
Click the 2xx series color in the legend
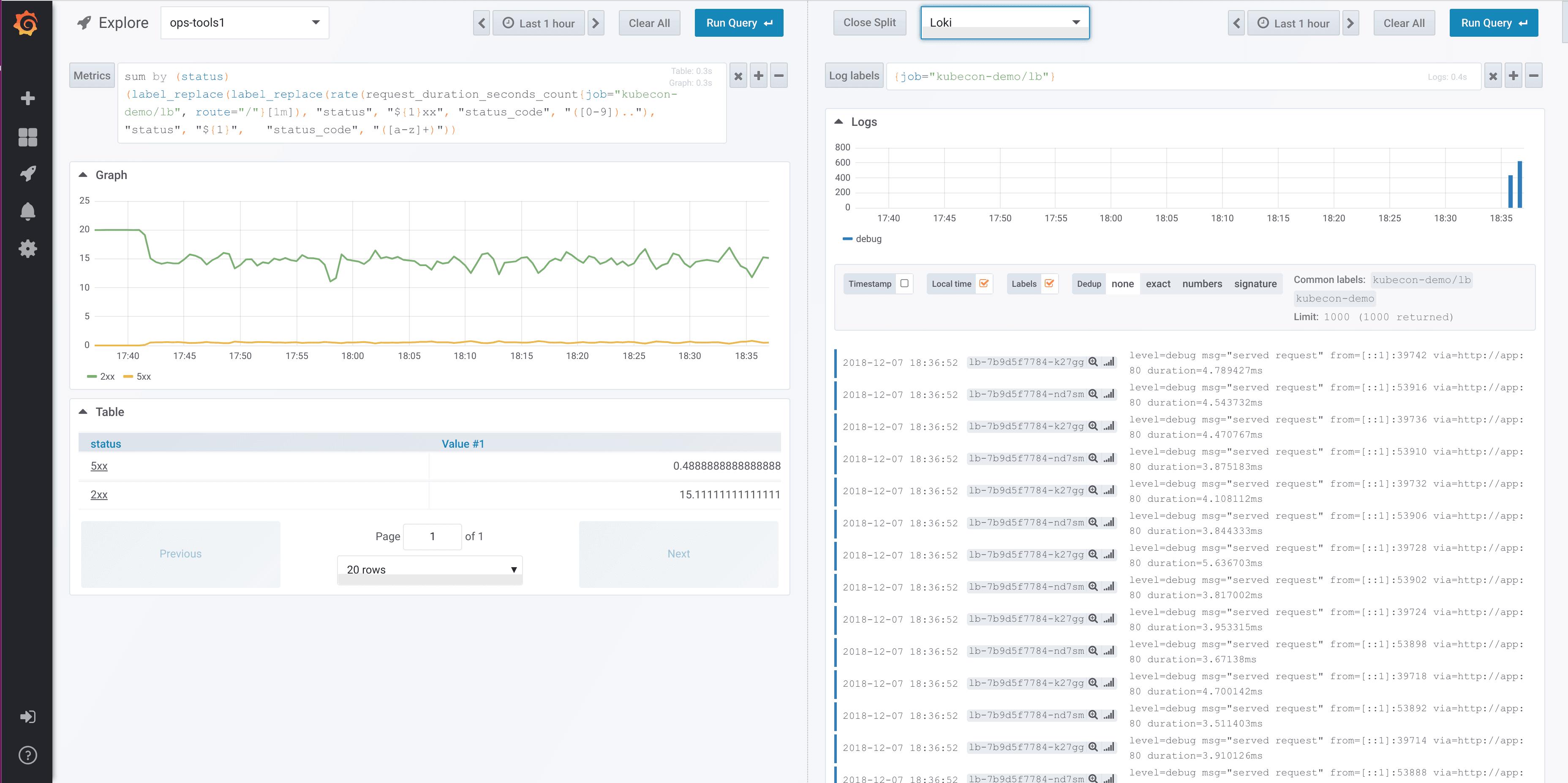[93, 377]
